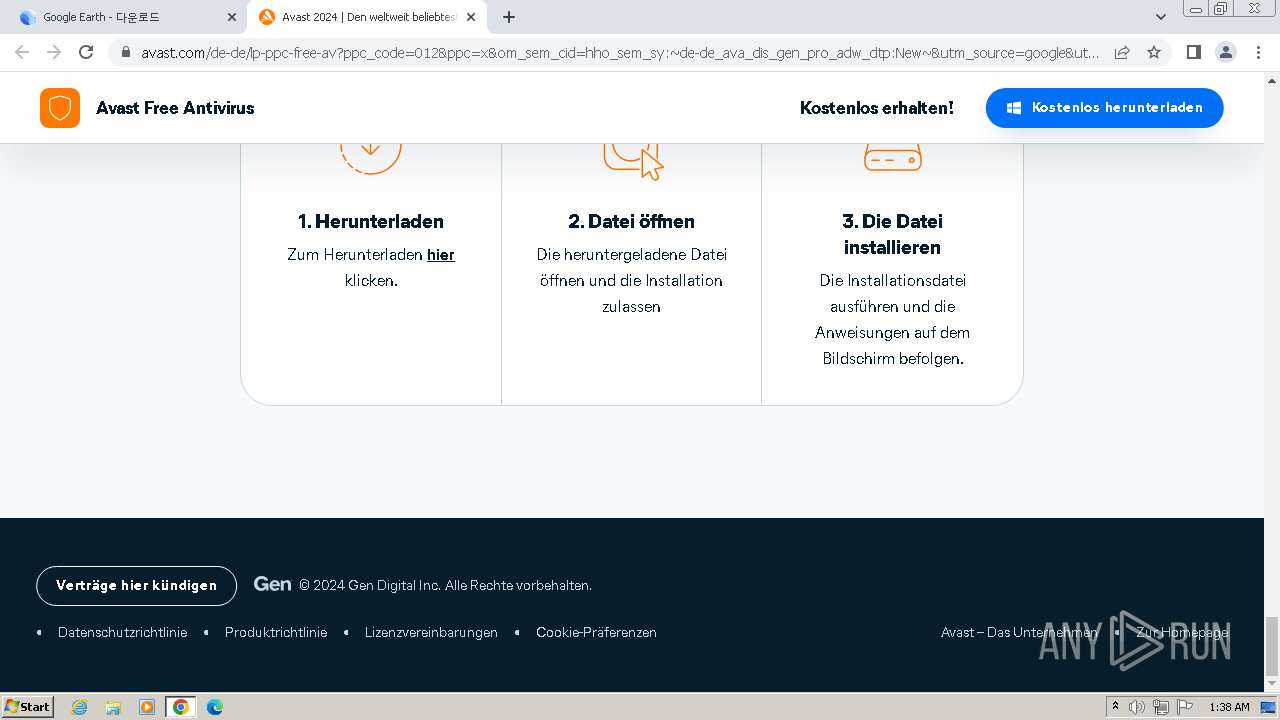Open the File Explorer taskbar icon

pos(113,707)
